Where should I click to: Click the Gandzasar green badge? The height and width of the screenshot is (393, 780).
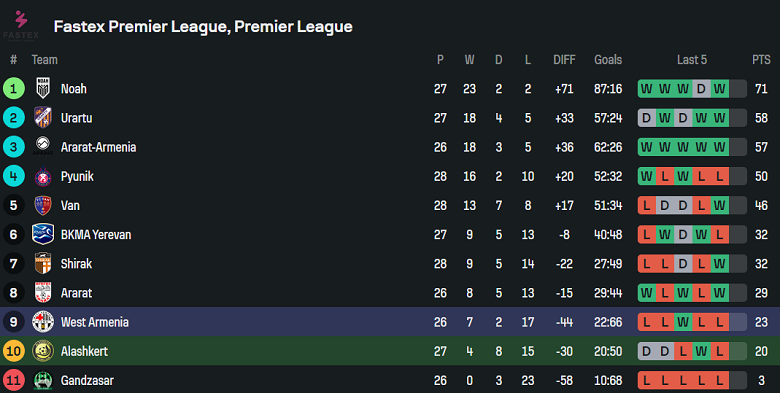[x=43, y=381]
